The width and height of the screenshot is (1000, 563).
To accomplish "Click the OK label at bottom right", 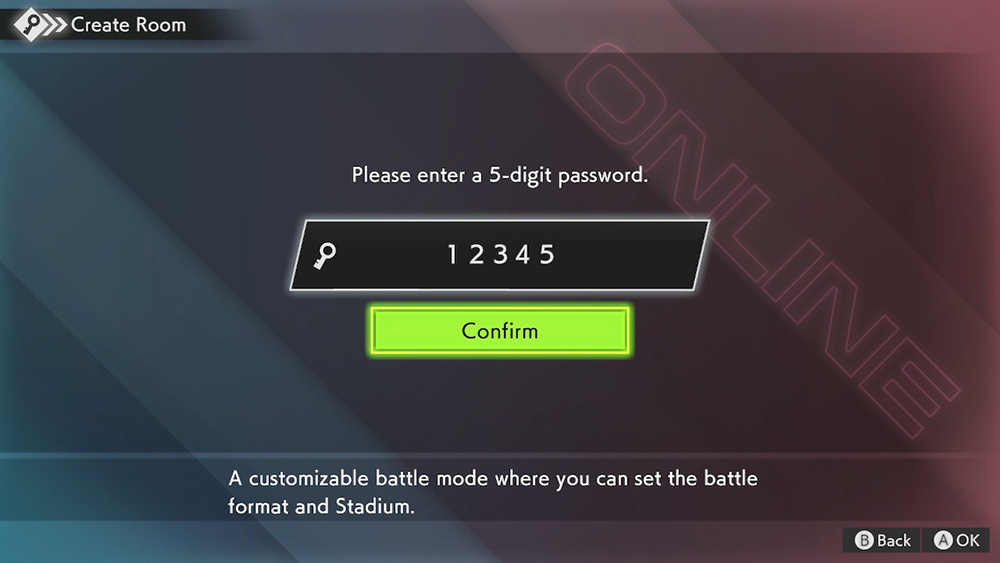I will point(967,541).
